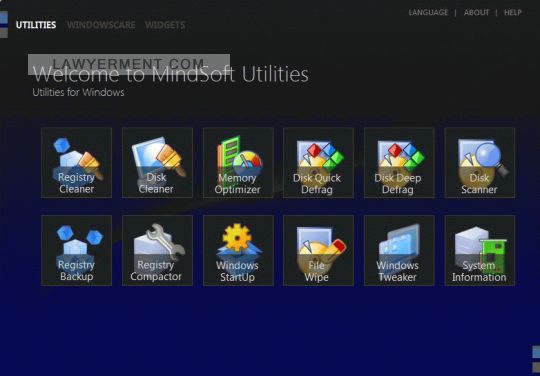This screenshot has height=376, width=540.
Task: Open Disk Deep Defrag tool
Action: 399,163
